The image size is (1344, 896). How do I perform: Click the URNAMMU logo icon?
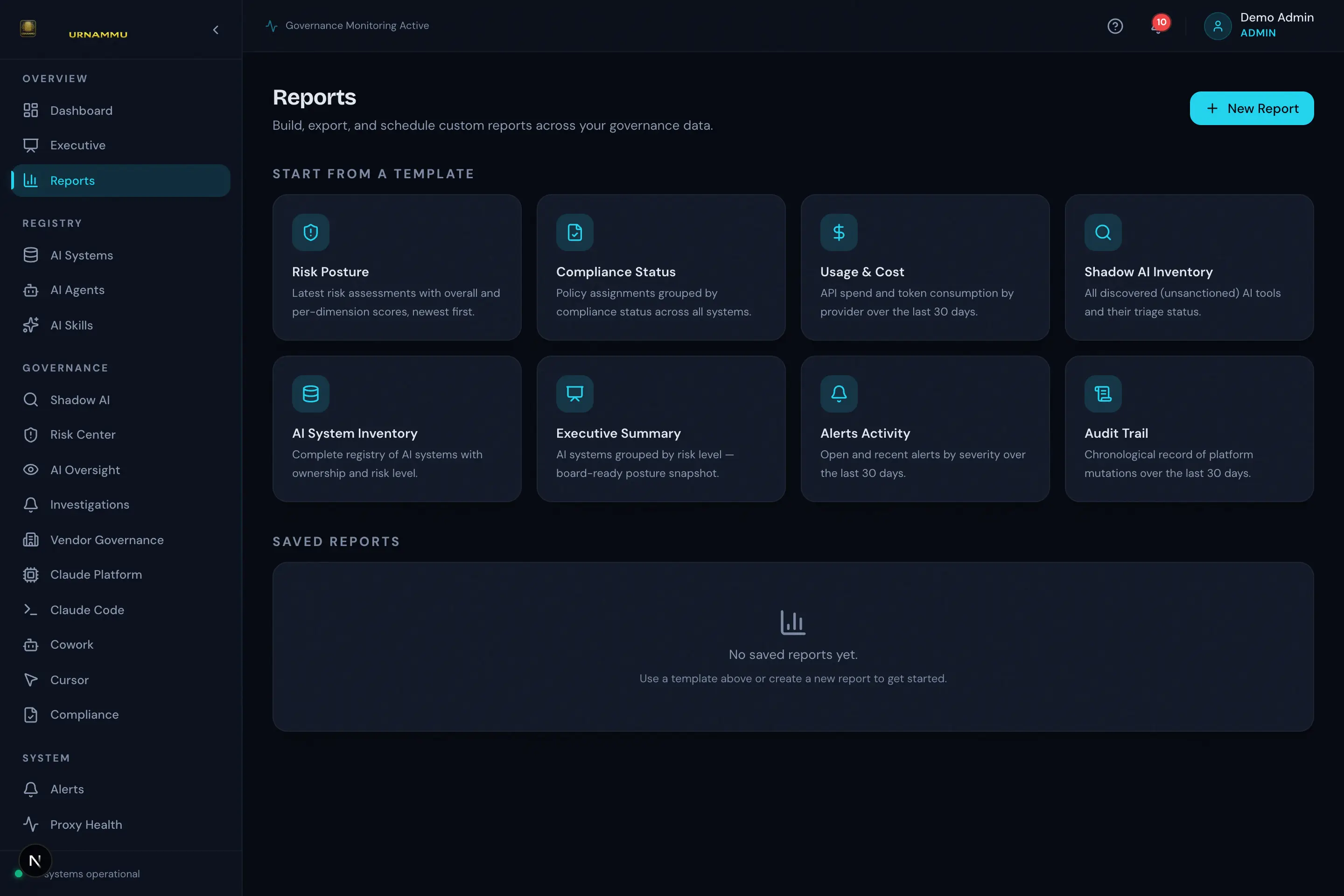[28, 28]
